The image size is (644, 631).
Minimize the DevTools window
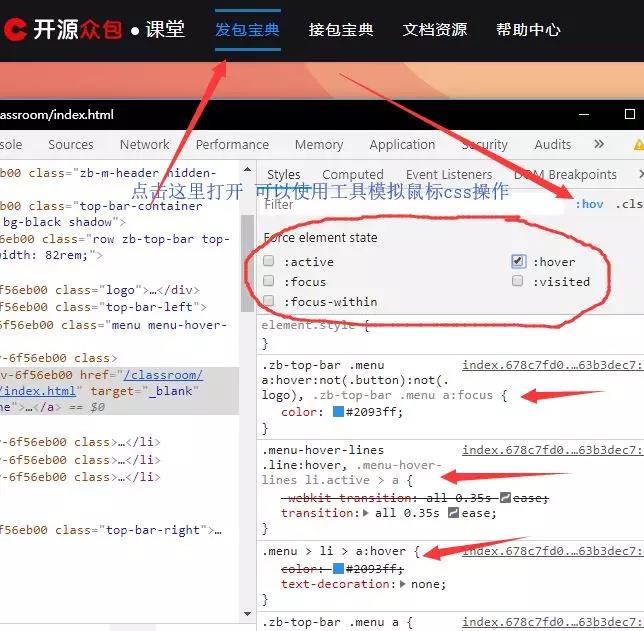(584, 114)
